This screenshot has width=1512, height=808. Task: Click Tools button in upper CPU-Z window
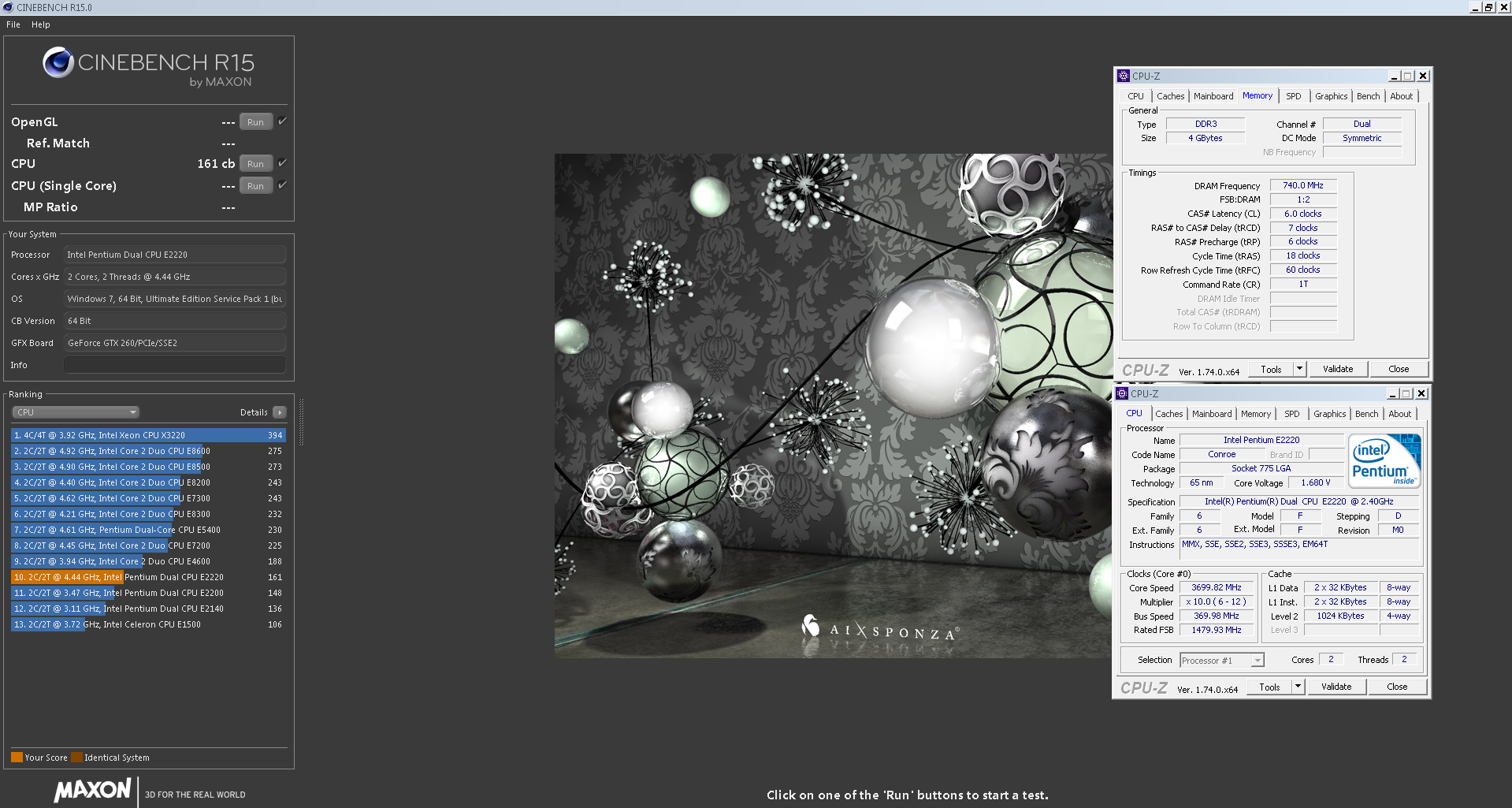[1271, 369]
